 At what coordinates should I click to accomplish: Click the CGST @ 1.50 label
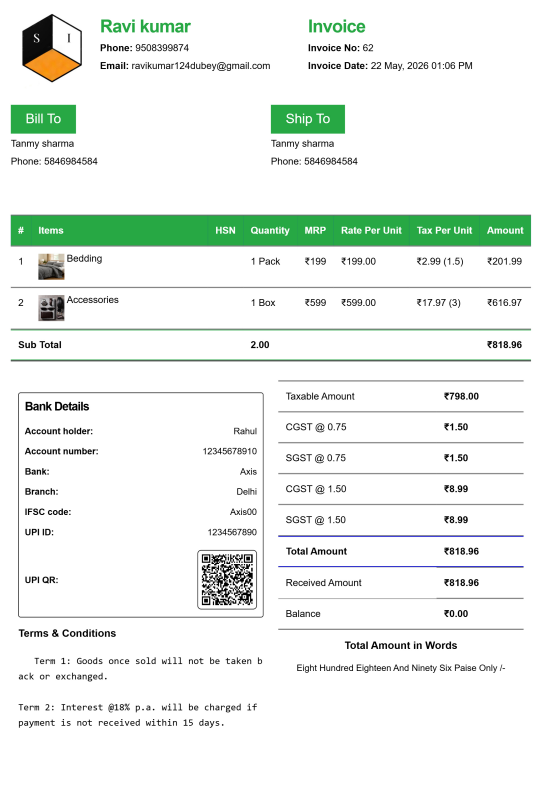coord(316,489)
